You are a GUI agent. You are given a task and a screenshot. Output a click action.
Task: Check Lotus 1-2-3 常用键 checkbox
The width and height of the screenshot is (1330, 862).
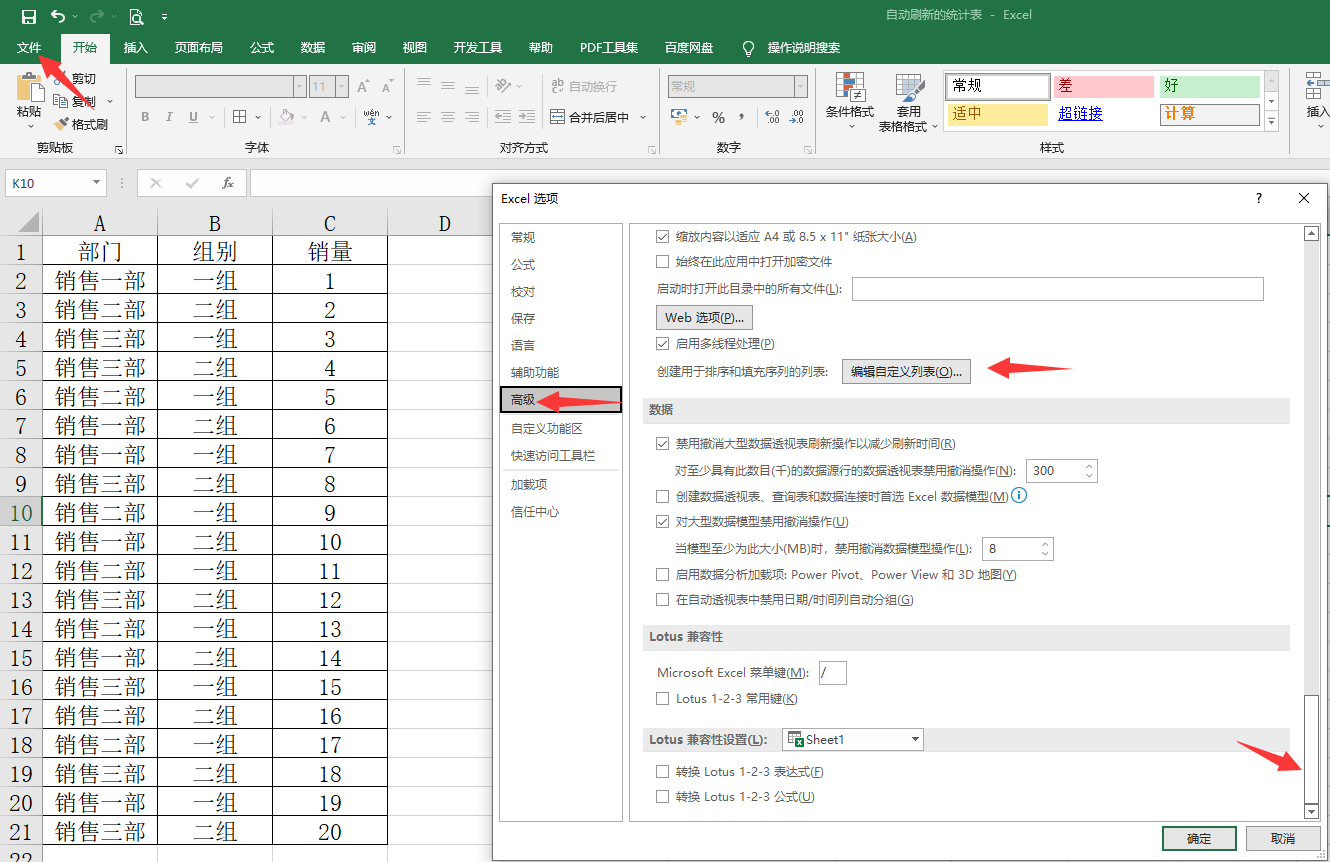click(662, 699)
